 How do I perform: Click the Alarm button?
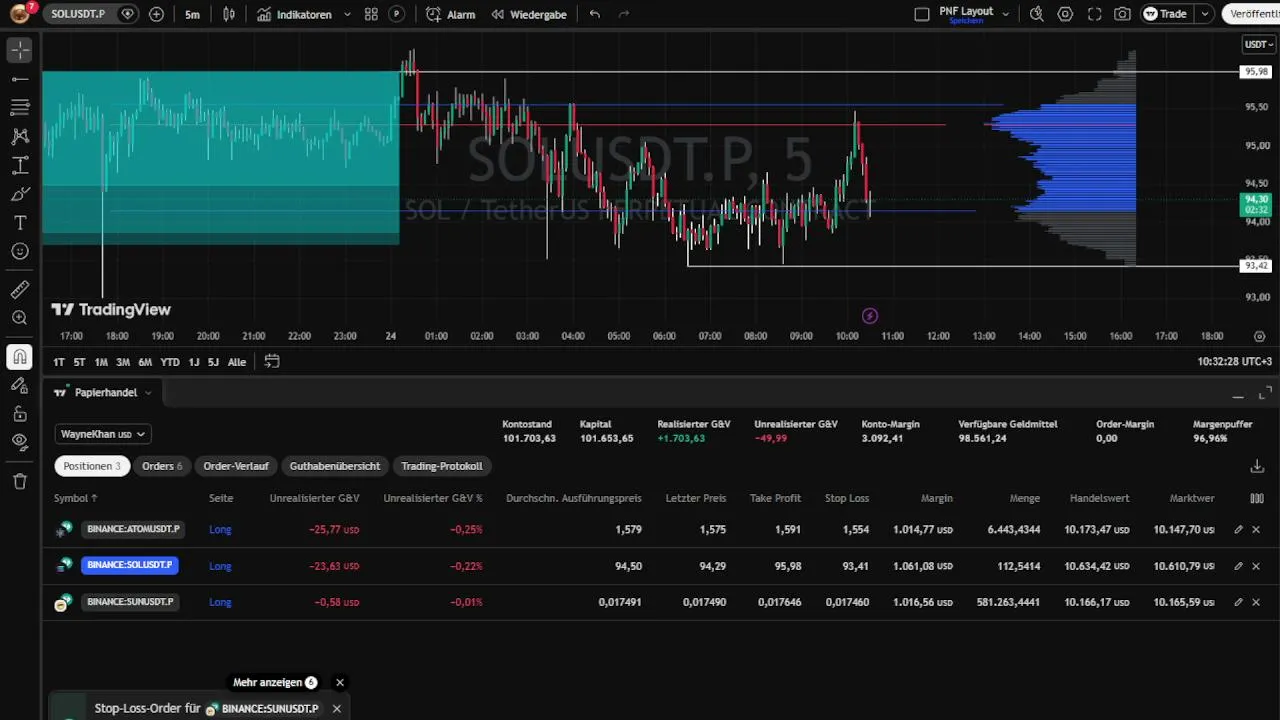(x=451, y=14)
